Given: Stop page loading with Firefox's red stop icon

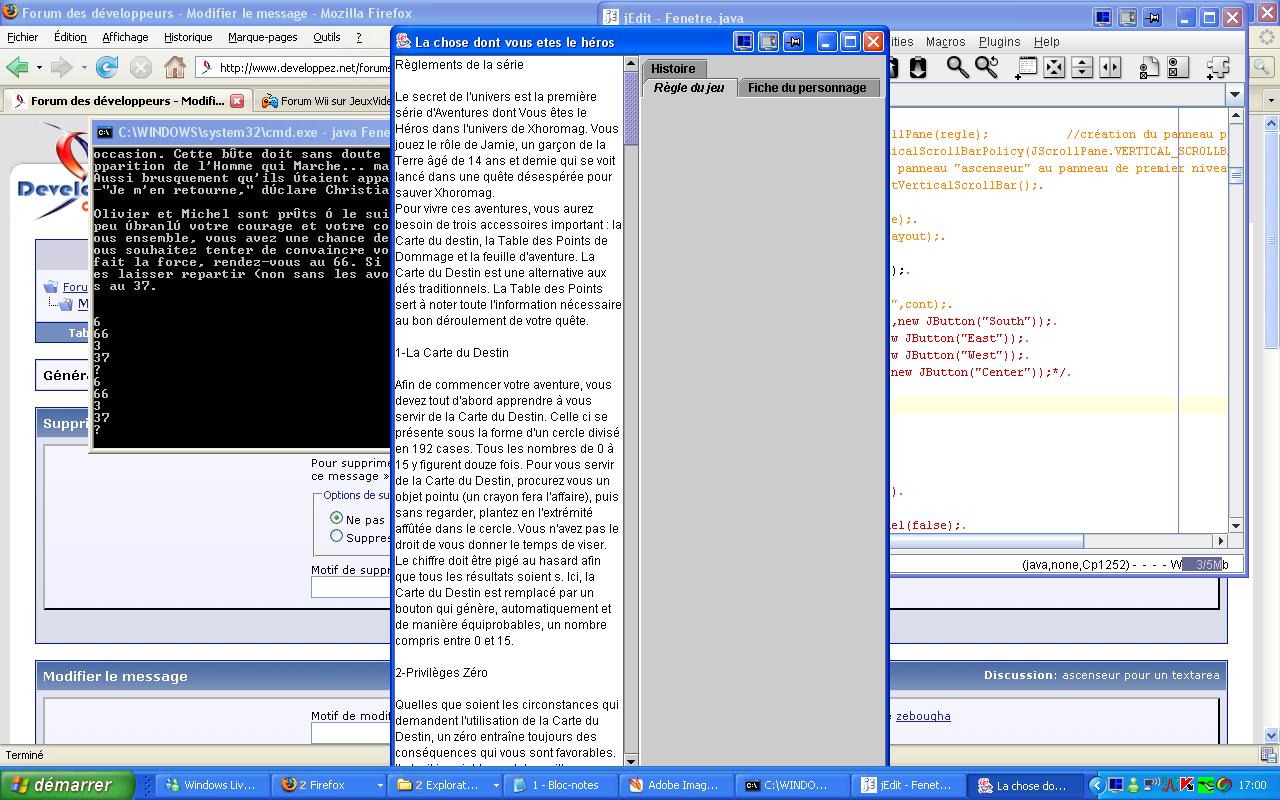Looking at the screenshot, I should tap(140, 67).
